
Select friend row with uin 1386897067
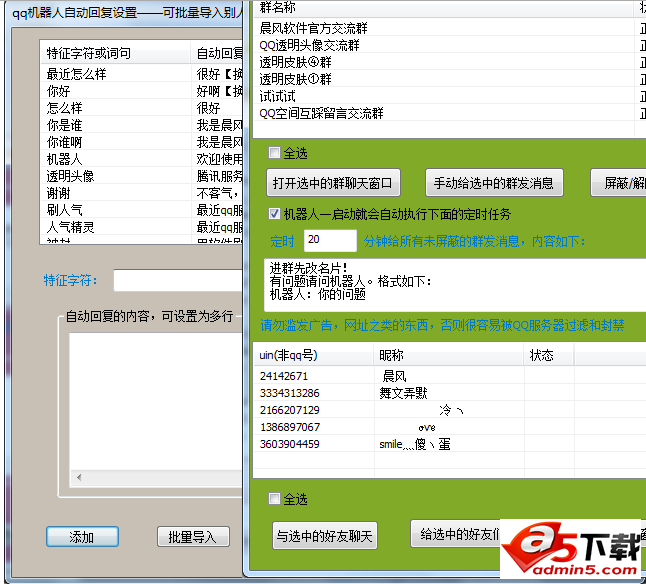[449, 427]
